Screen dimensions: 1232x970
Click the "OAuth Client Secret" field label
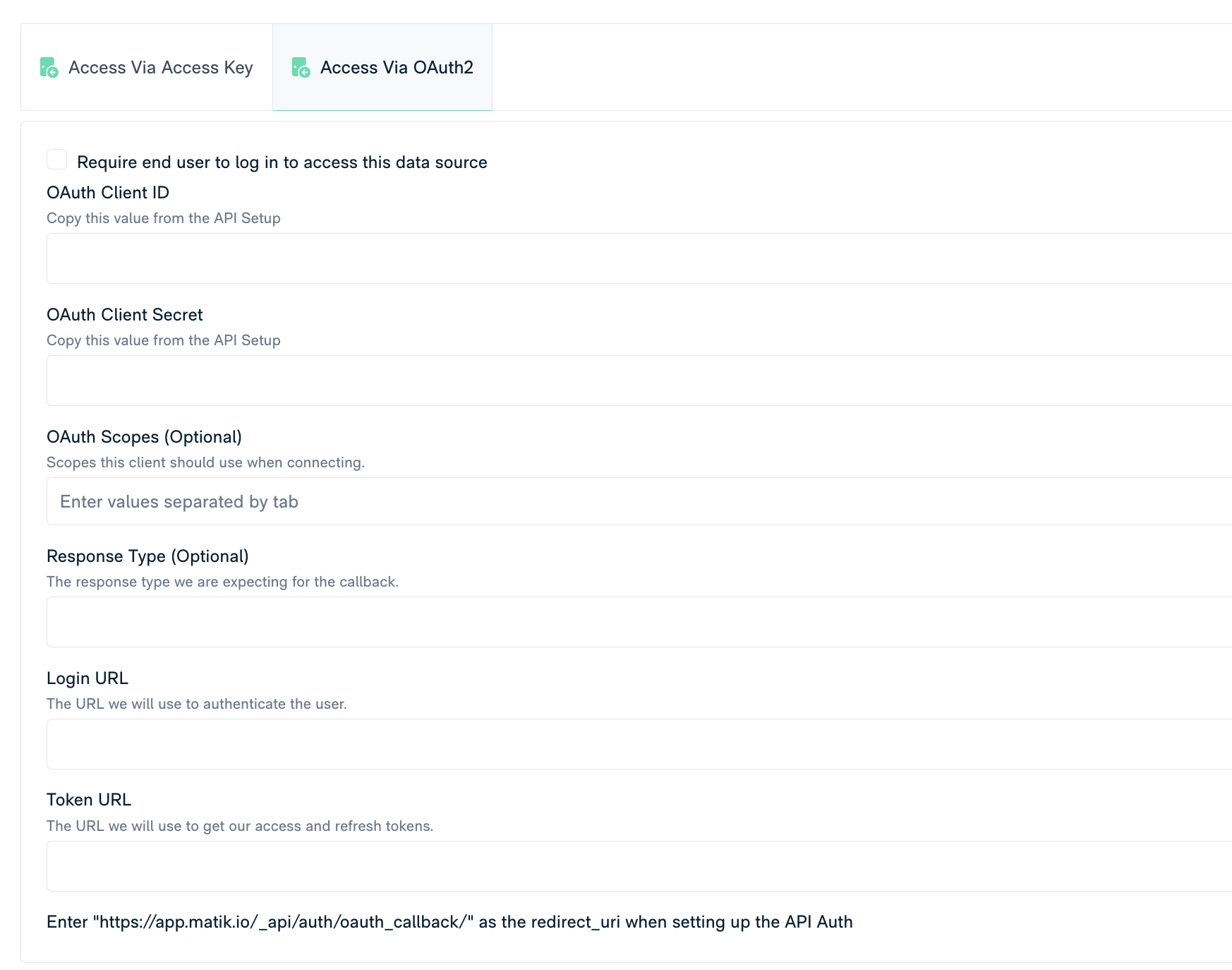(x=125, y=315)
